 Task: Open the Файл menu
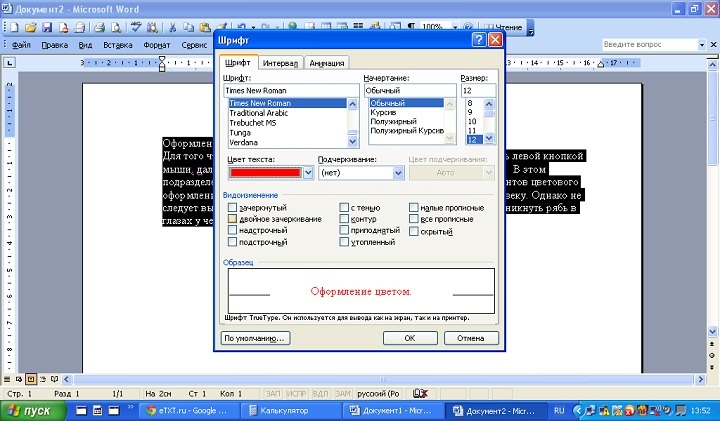pos(21,45)
